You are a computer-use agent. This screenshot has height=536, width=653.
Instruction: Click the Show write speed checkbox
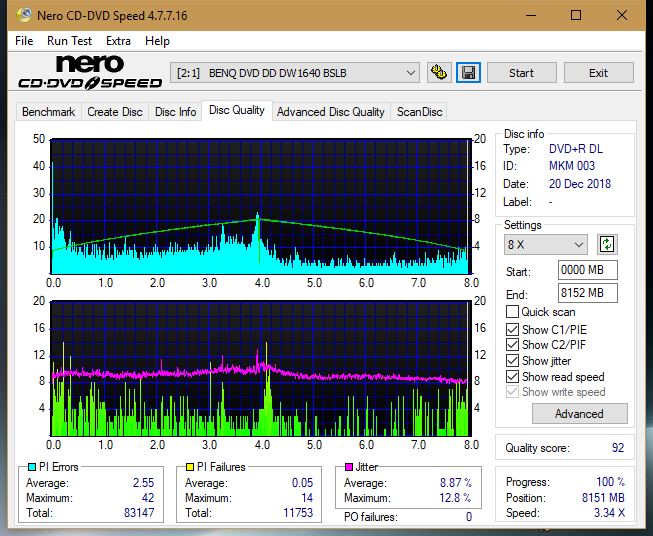point(512,392)
